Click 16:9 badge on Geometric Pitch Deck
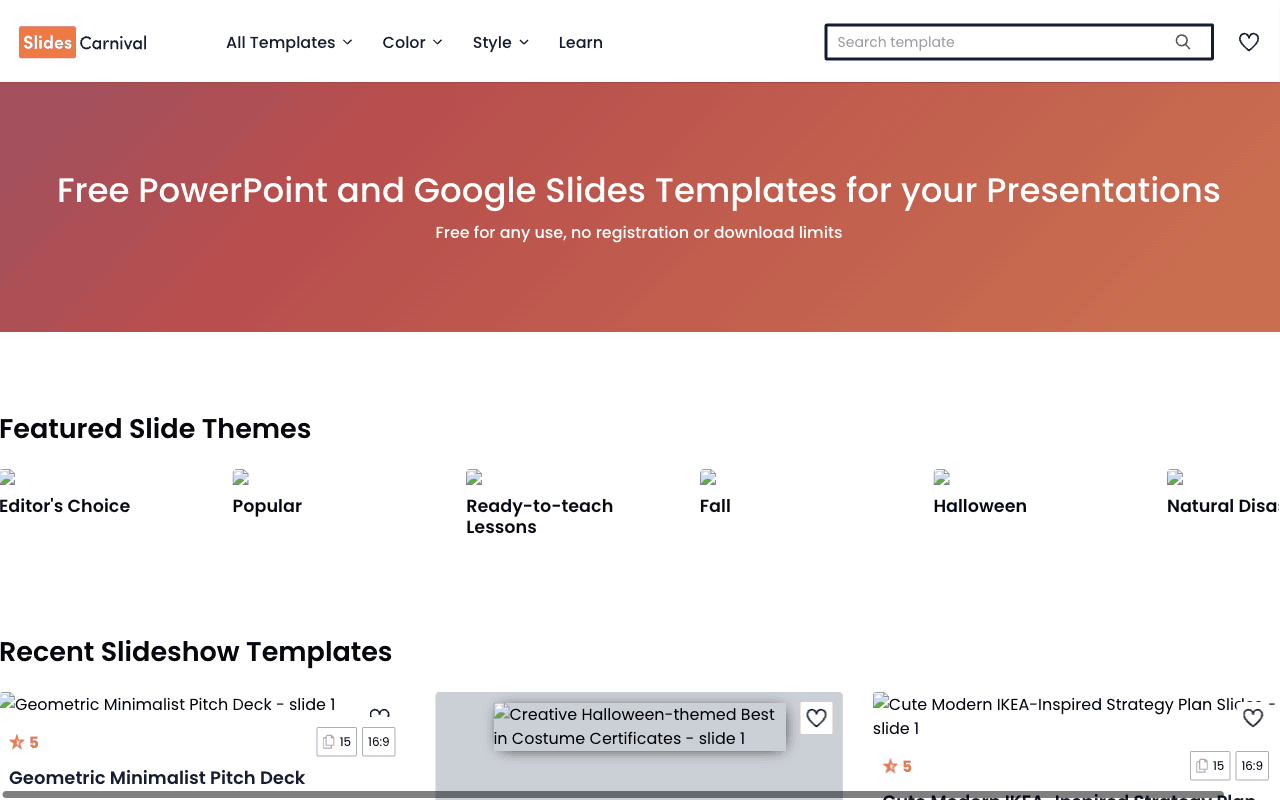 pos(379,742)
